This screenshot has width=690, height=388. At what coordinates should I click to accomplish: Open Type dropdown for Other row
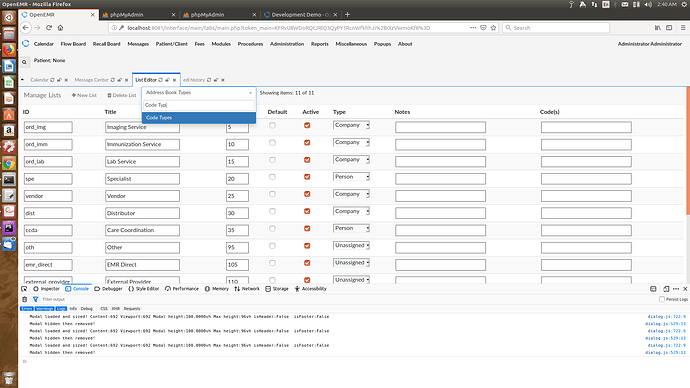(x=351, y=245)
